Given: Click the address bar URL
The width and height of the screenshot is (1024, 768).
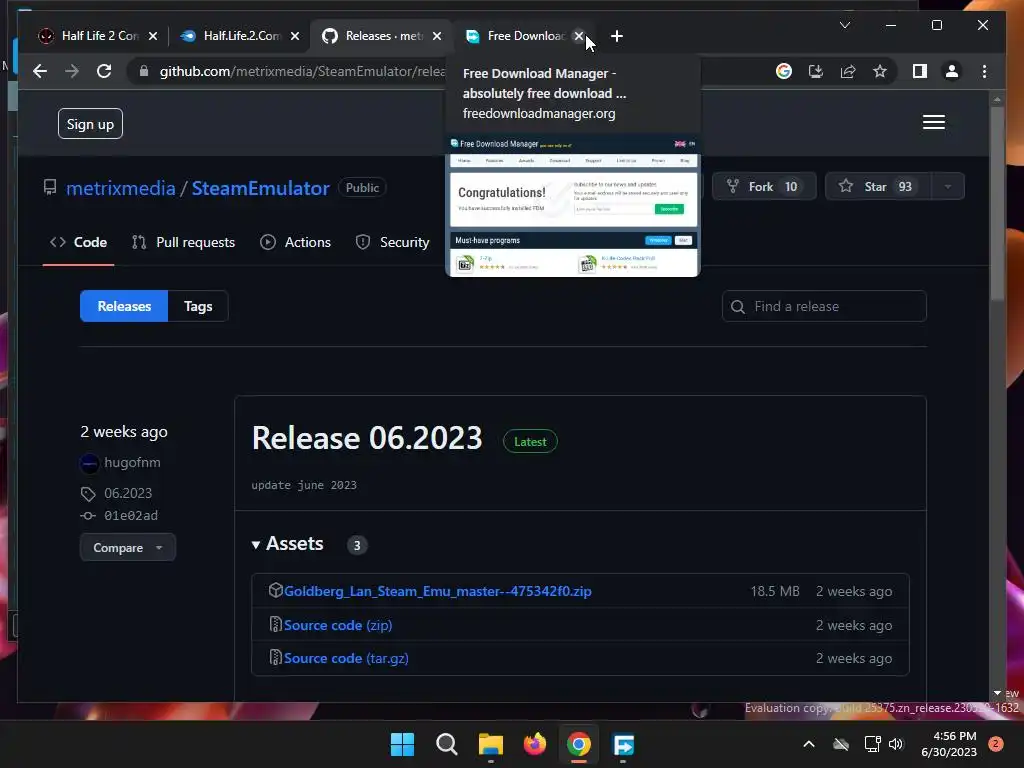Looking at the screenshot, I should 302,71.
